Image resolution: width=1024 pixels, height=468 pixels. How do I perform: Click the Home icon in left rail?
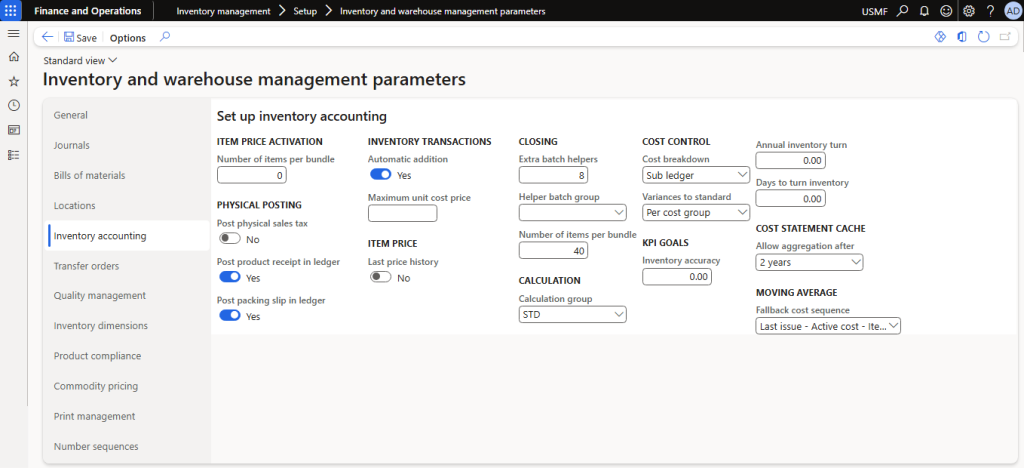click(x=13, y=57)
